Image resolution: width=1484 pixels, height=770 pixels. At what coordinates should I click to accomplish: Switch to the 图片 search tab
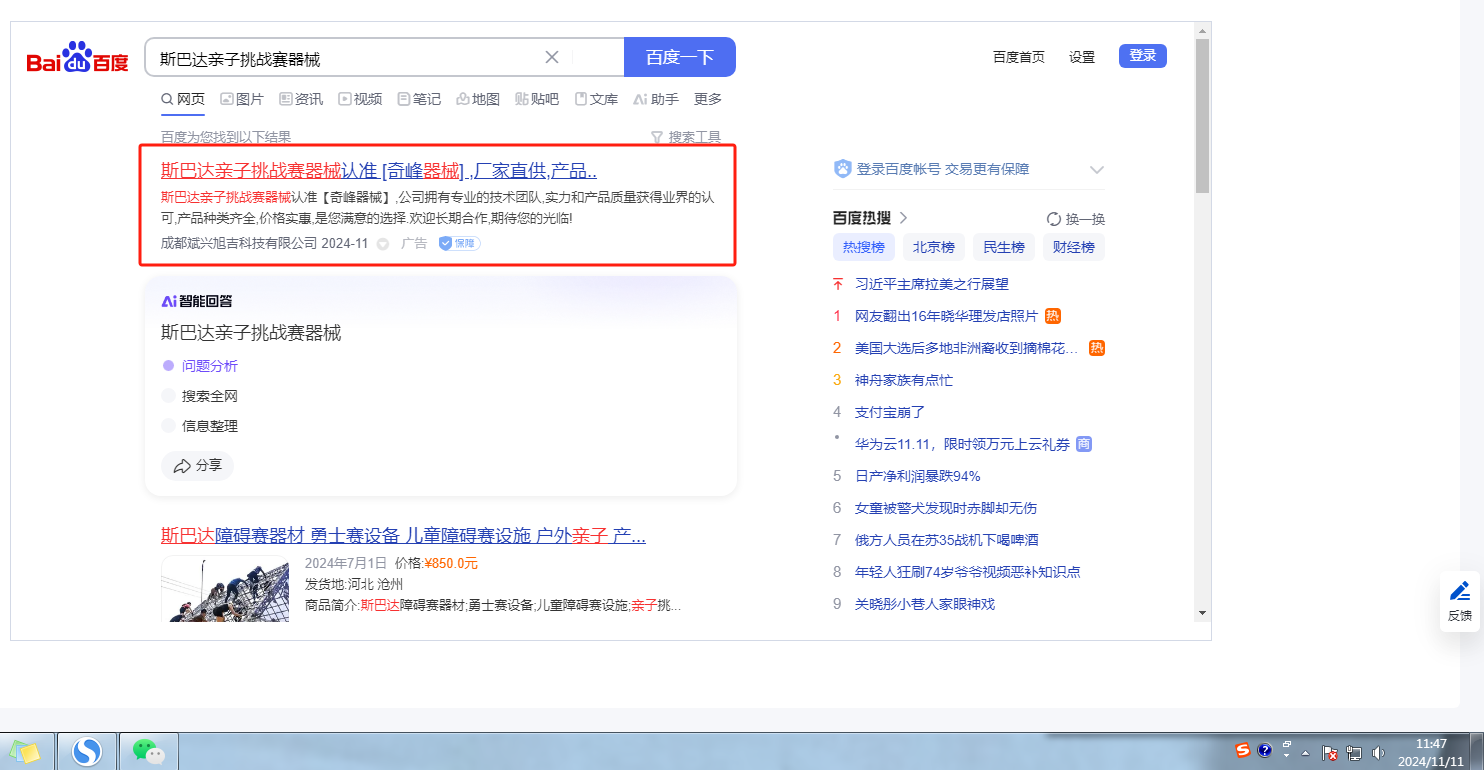[x=241, y=99]
